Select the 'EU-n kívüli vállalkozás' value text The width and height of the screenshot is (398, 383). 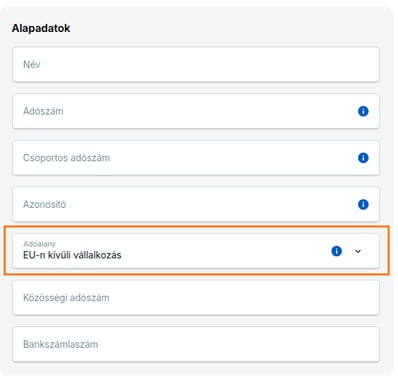pyautogui.click(x=72, y=255)
